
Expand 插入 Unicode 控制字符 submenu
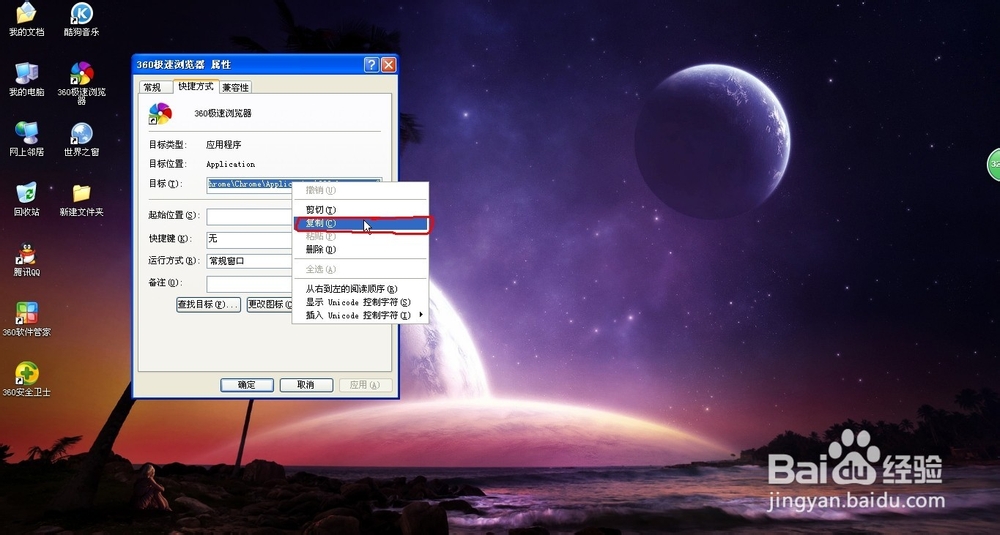click(360, 315)
